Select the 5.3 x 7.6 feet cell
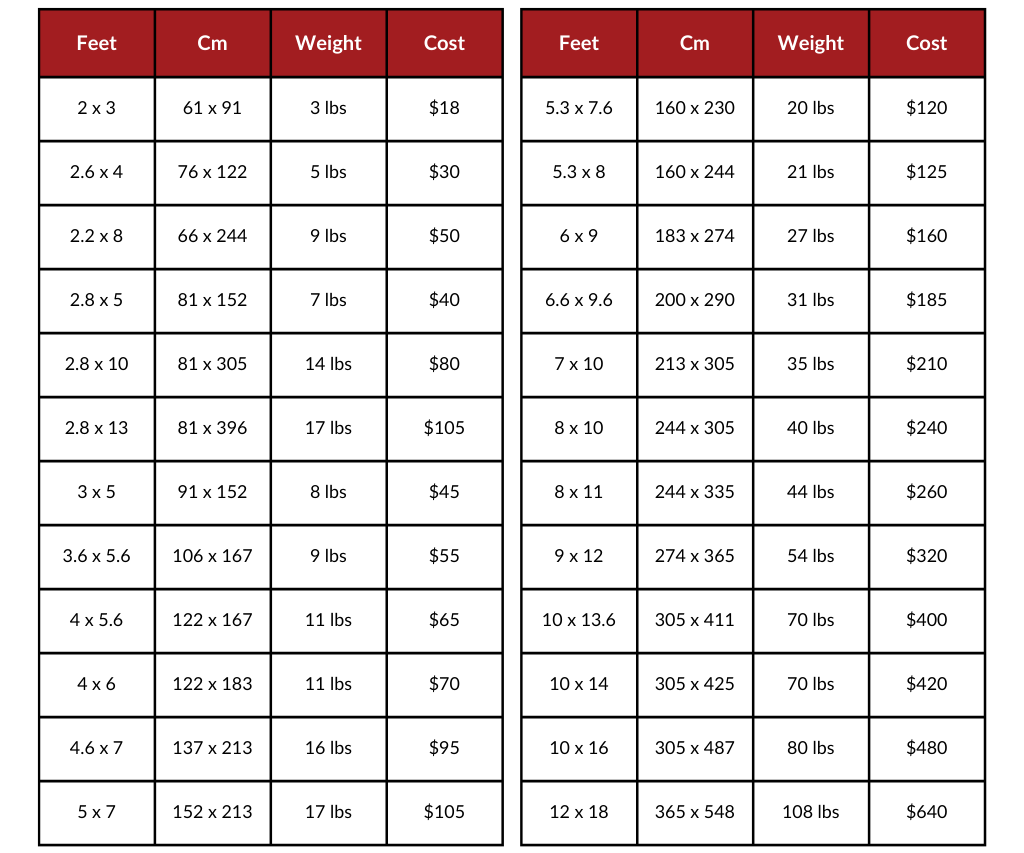Screen dimensions: 1024x853 click(579, 108)
